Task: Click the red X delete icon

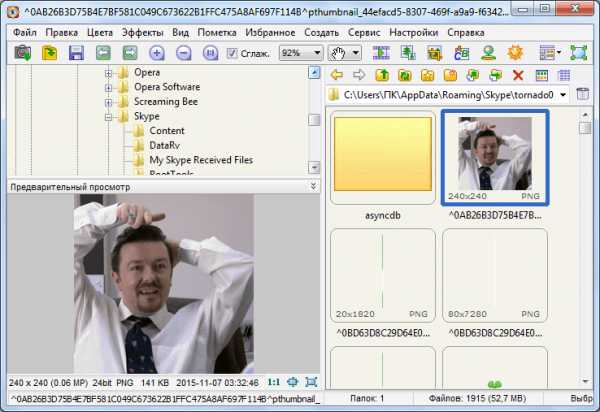Action: pos(518,75)
